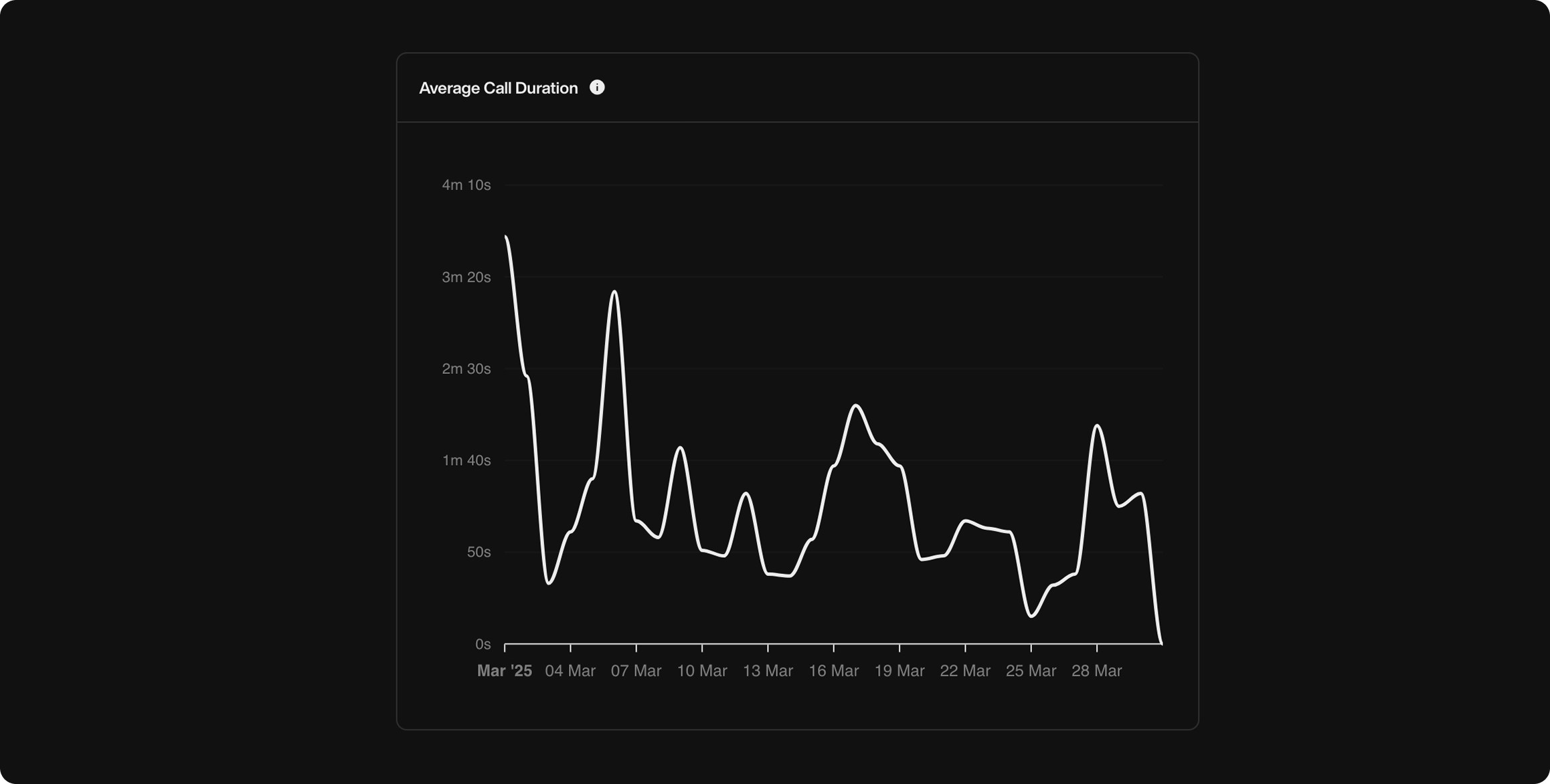This screenshot has height=784, width=1550.
Task: Click the chart line peak near 17 Mar
Action: 855,406
